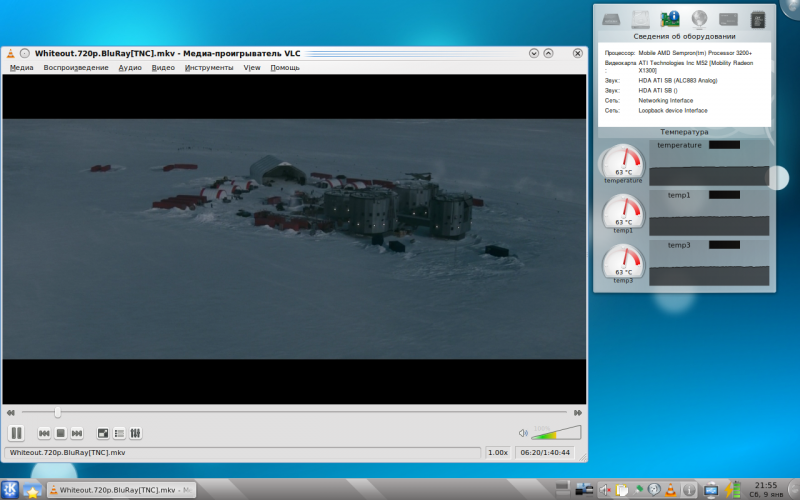The width and height of the screenshot is (800, 500).
Task: Jump to the previous media item
Action: tap(44, 433)
